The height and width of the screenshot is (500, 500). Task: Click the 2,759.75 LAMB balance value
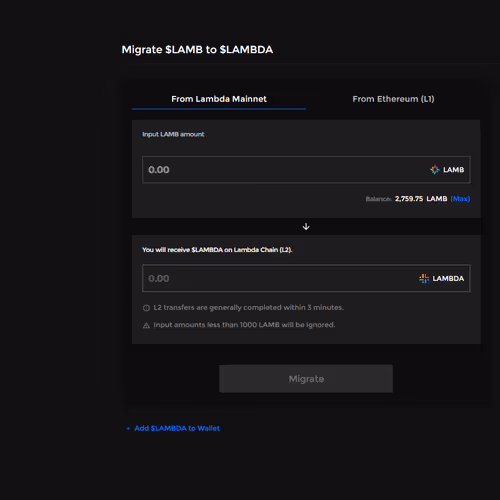[x=421, y=199]
